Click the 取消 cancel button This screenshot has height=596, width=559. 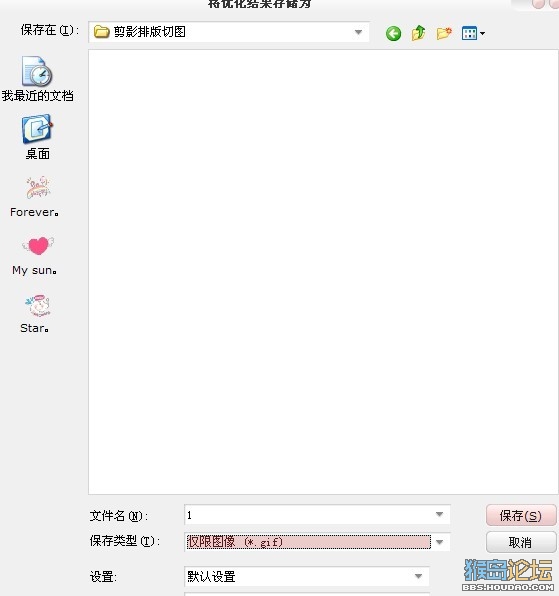tap(521, 542)
